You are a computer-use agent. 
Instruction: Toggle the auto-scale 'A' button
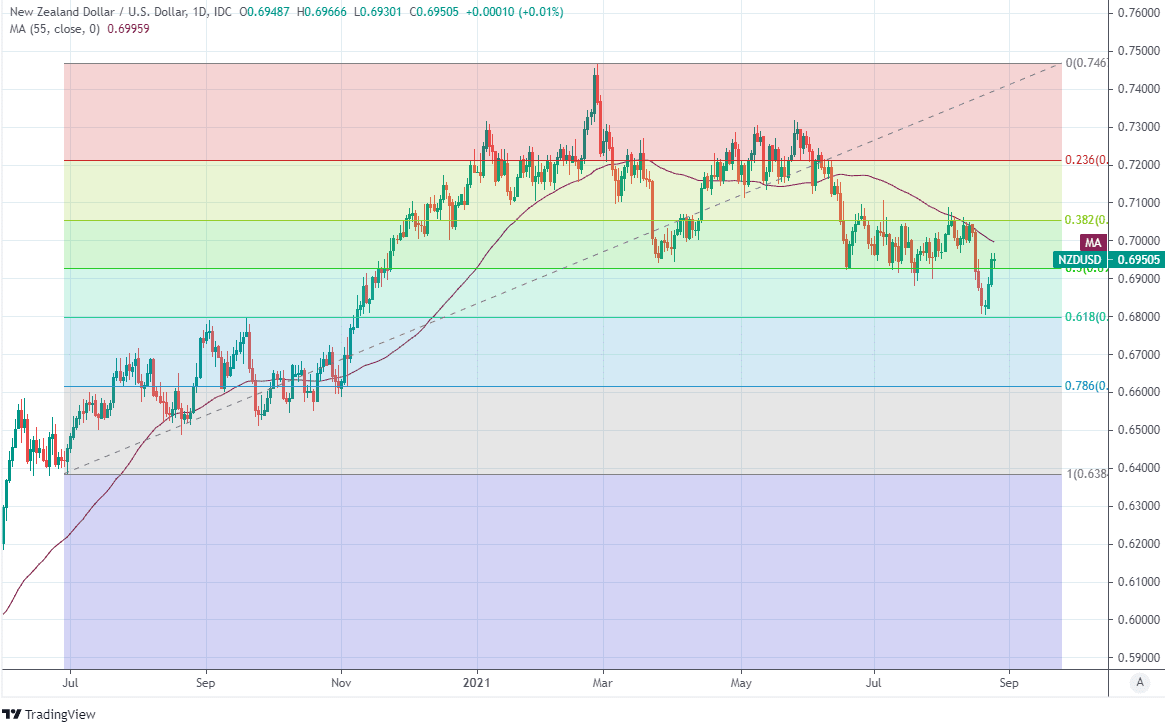(1138, 683)
